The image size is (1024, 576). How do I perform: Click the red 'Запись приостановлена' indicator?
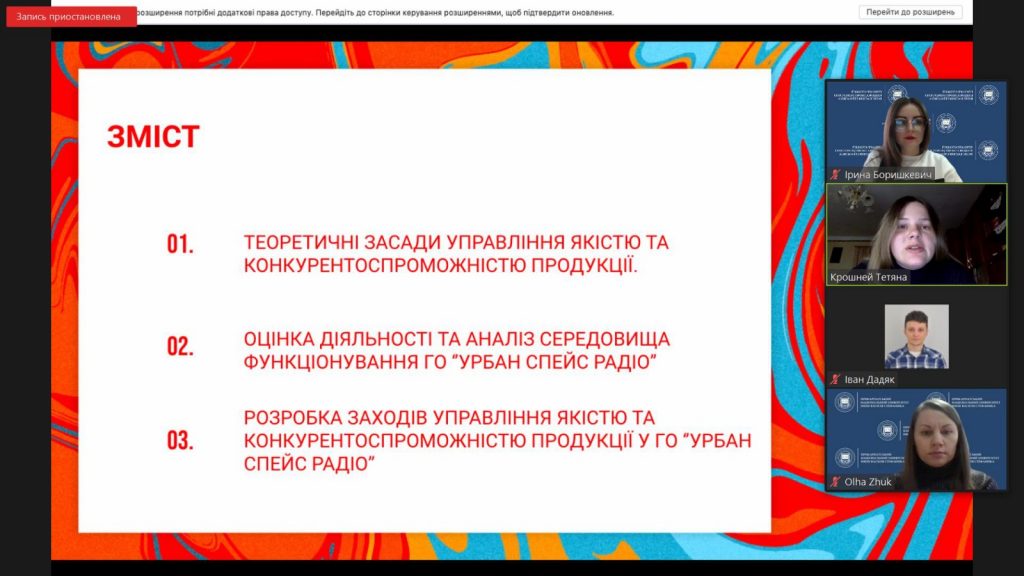71,16
